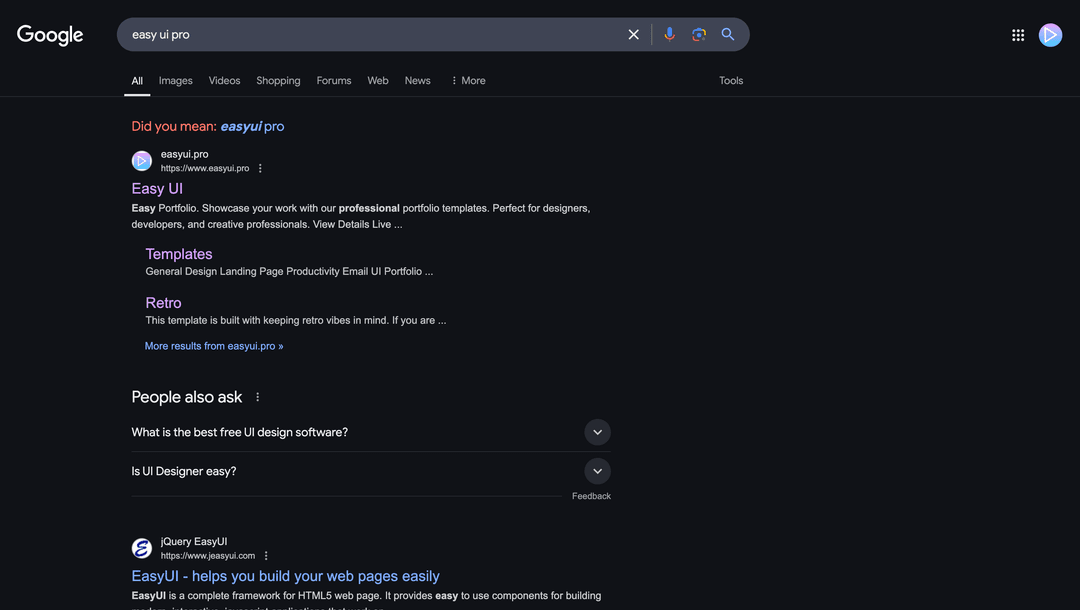The width and height of the screenshot is (1080, 610).
Task: Open options menu for the easyui.pro result
Action: 261,169
